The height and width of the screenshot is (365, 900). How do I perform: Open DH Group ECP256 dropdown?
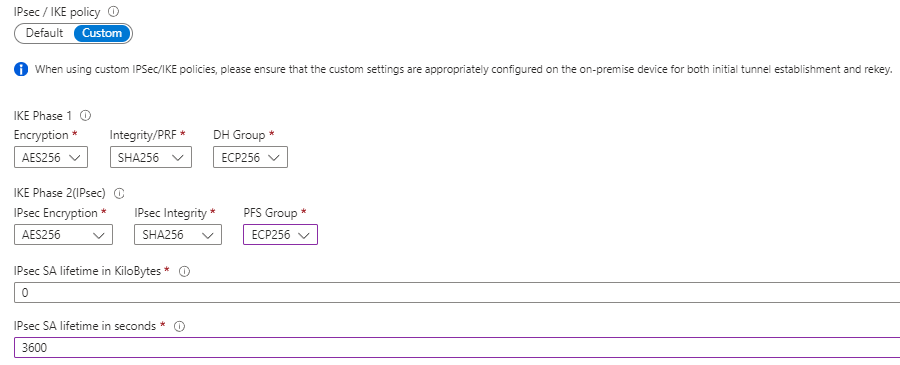tap(250, 158)
